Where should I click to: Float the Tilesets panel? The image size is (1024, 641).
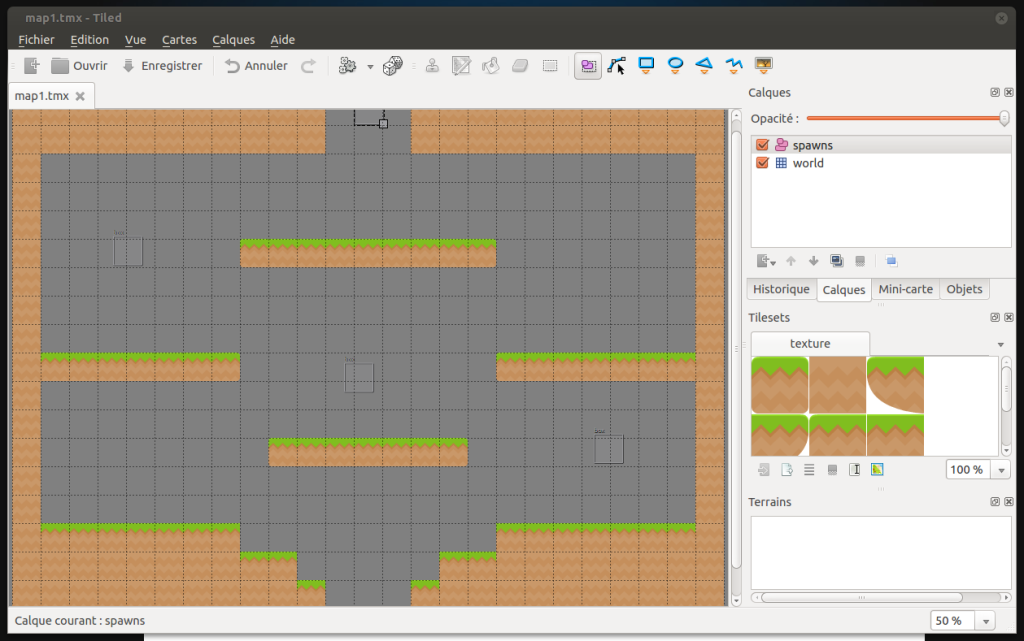(x=995, y=317)
